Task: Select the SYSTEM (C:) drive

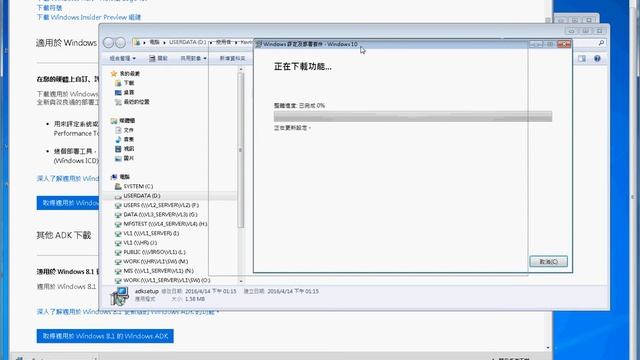Action: [138, 186]
